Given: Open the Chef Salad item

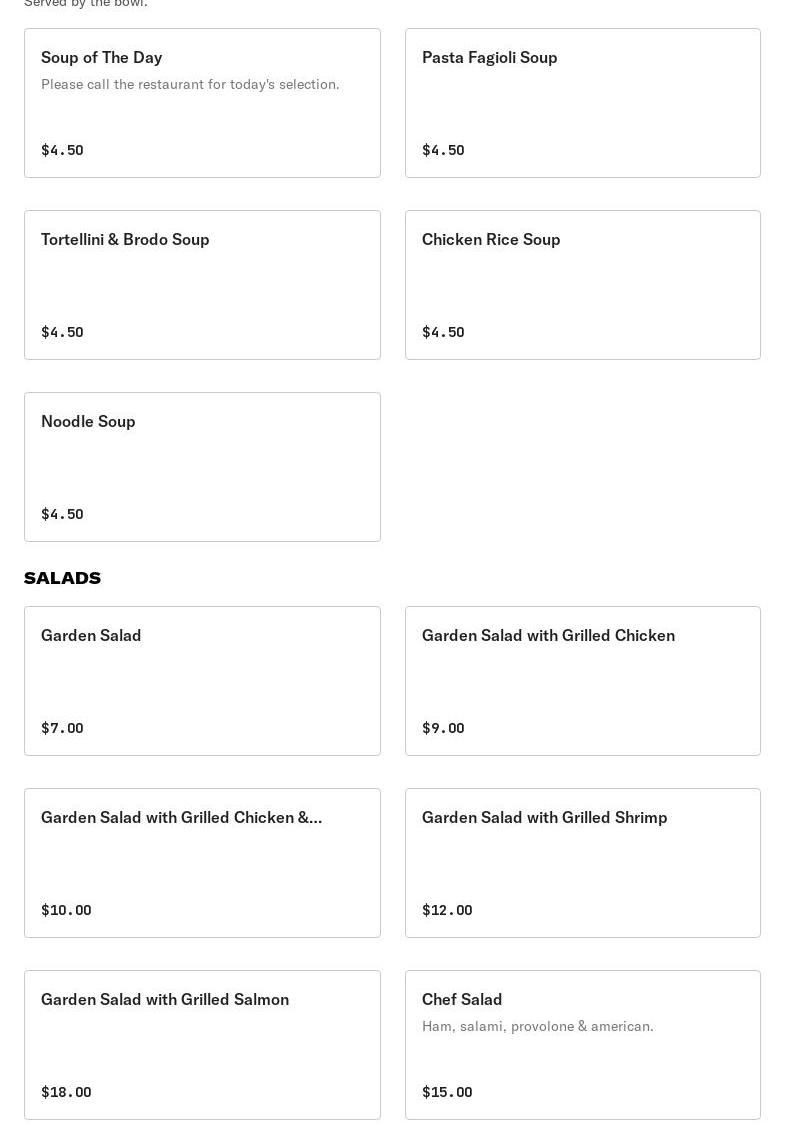Looking at the screenshot, I should (582, 1045).
